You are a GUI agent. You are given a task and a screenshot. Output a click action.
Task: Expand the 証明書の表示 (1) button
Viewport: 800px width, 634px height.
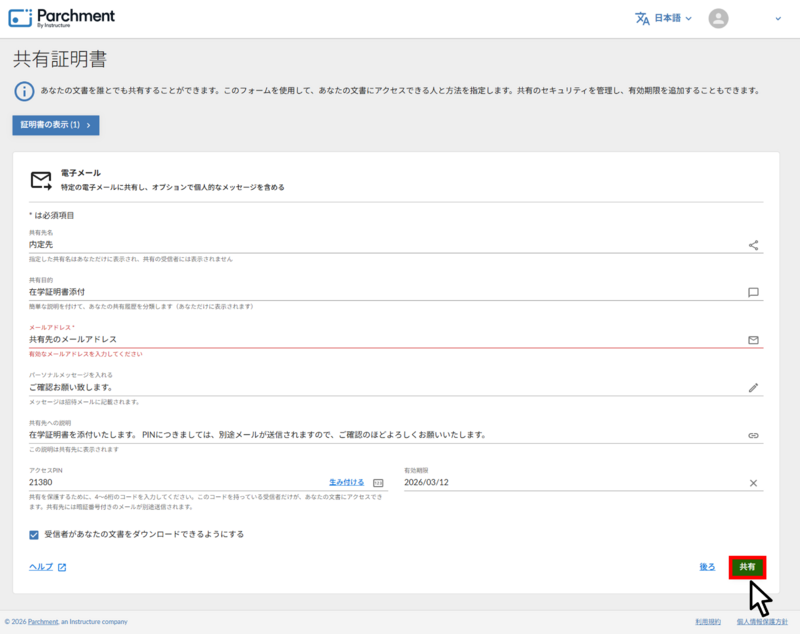tap(56, 125)
